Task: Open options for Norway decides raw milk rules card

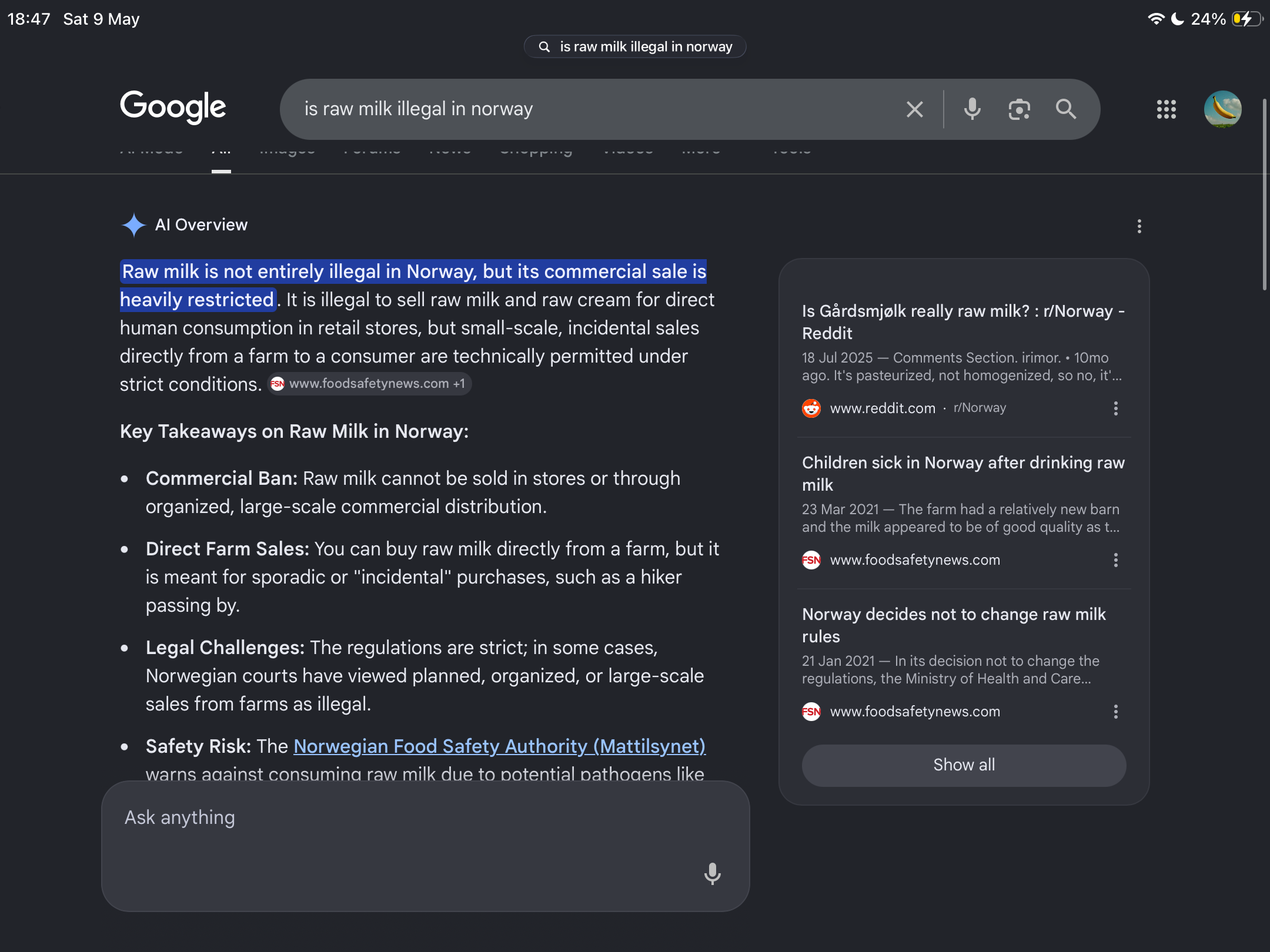Action: click(x=1115, y=712)
